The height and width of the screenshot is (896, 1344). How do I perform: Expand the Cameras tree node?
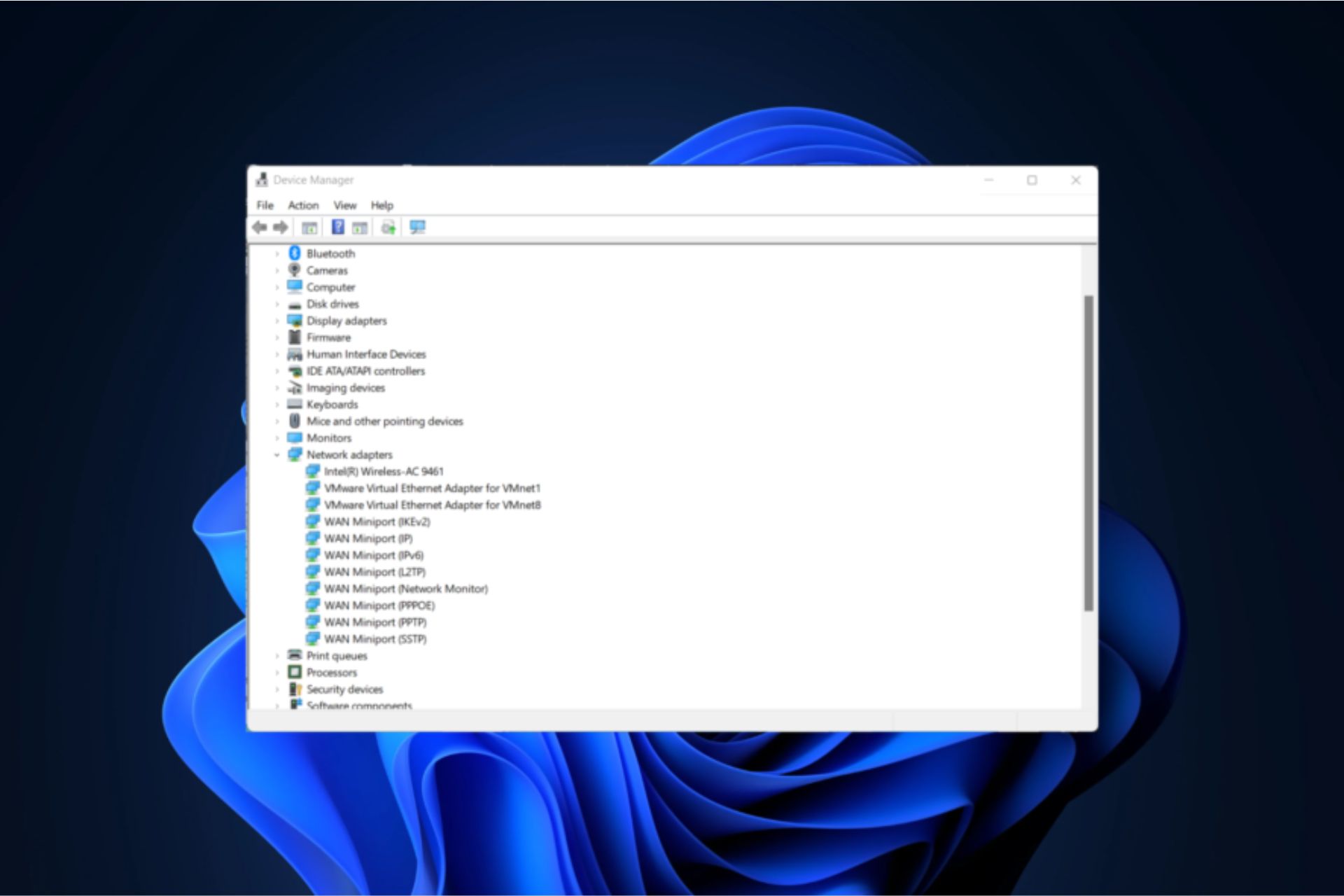point(277,270)
